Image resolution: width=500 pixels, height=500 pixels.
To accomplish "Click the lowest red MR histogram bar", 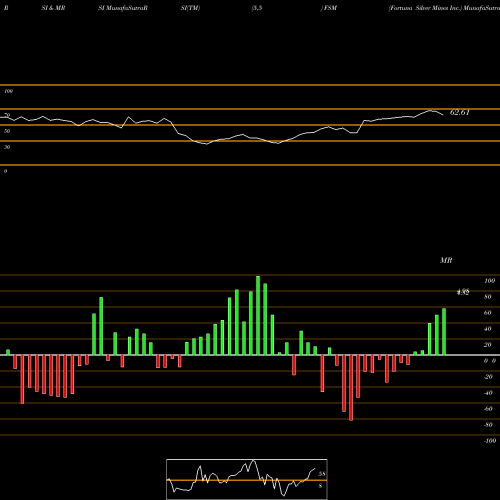I will (x=351, y=388).
